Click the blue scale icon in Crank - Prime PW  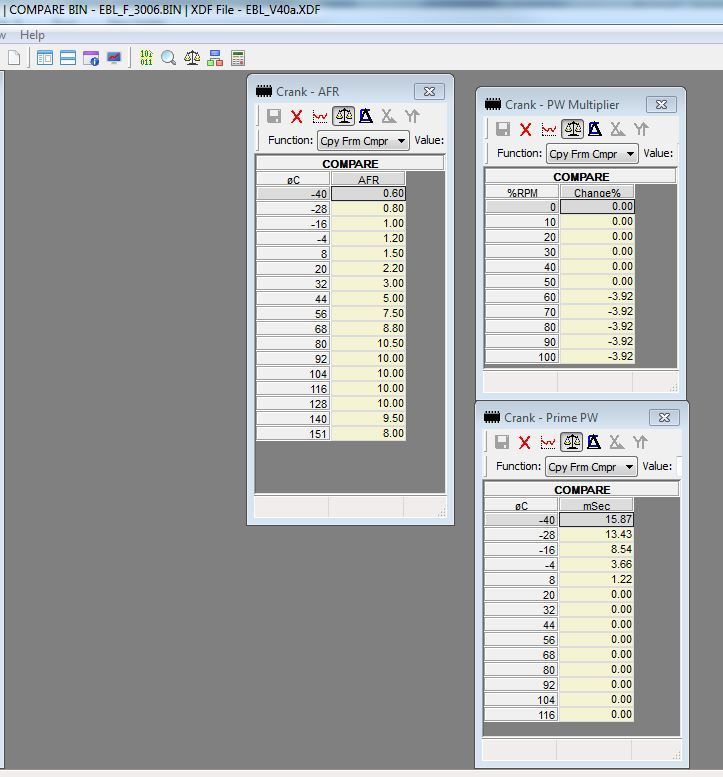(594, 442)
